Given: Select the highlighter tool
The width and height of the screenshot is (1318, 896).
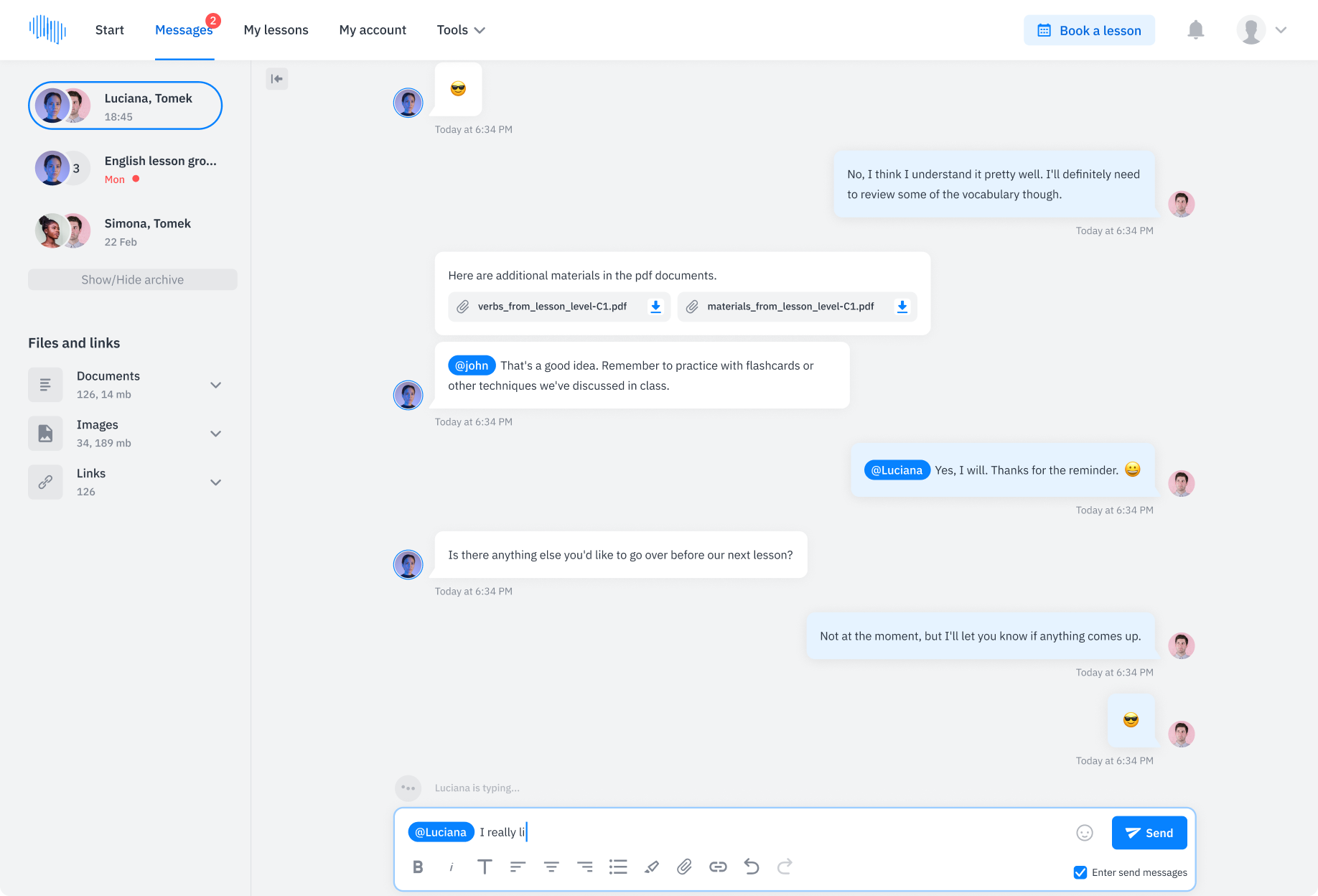Looking at the screenshot, I should tap(651, 867).
